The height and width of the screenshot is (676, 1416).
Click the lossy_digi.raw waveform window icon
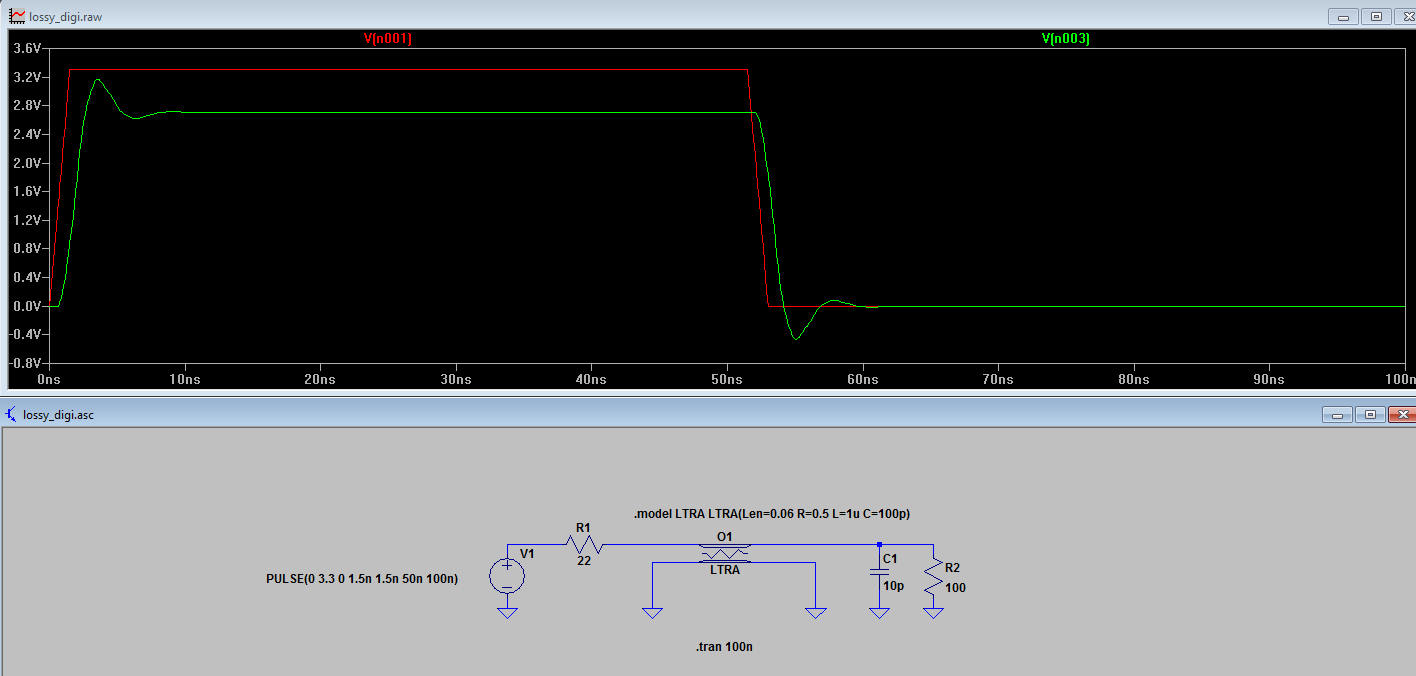(17, 16)
